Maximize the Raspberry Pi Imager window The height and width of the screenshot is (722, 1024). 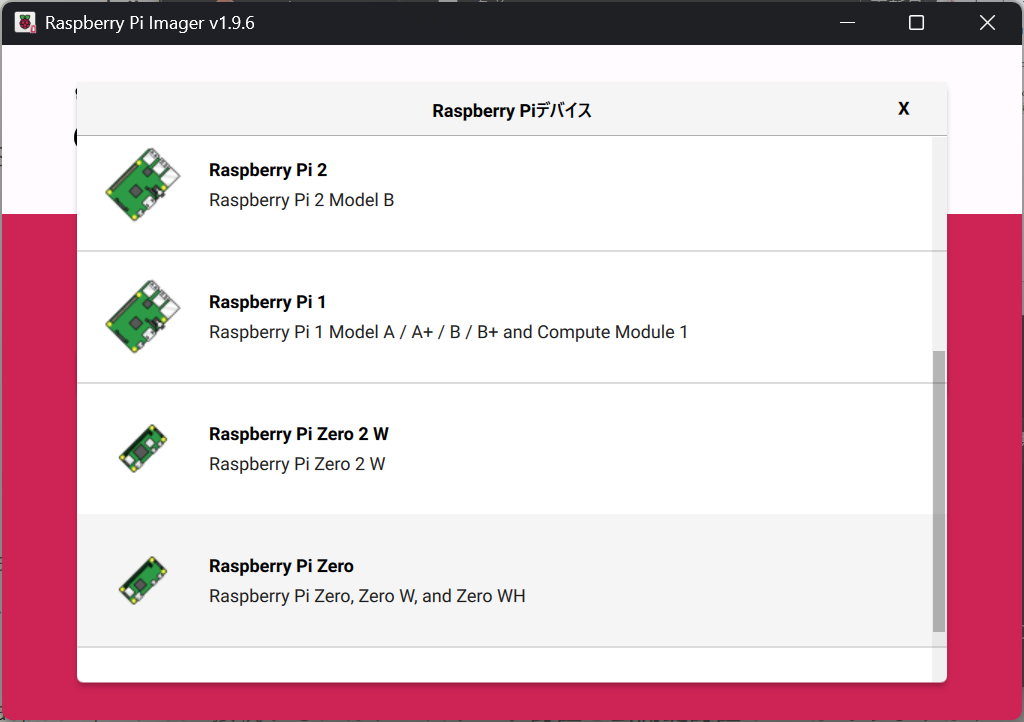coord(916,23)
